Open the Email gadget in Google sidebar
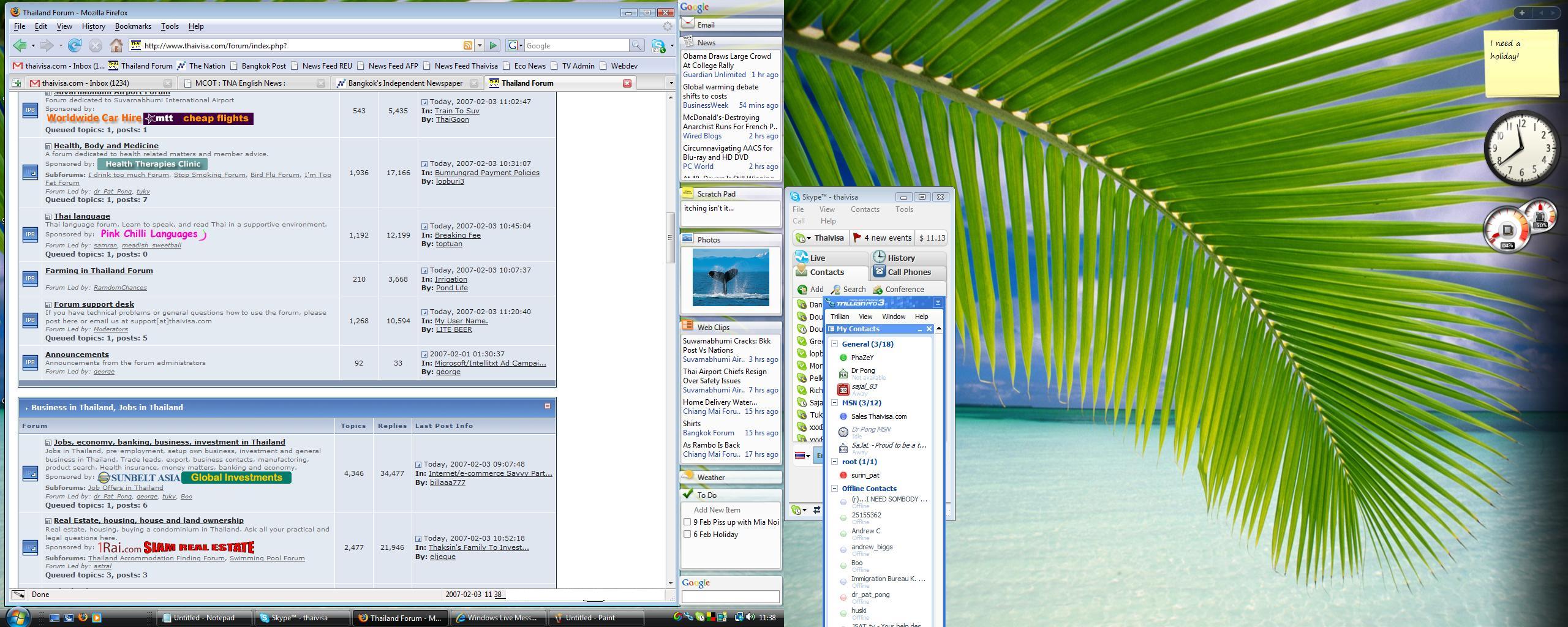The height and width of the screenshot is (627, 1568). pyautogui.click(x=731, y=24)
